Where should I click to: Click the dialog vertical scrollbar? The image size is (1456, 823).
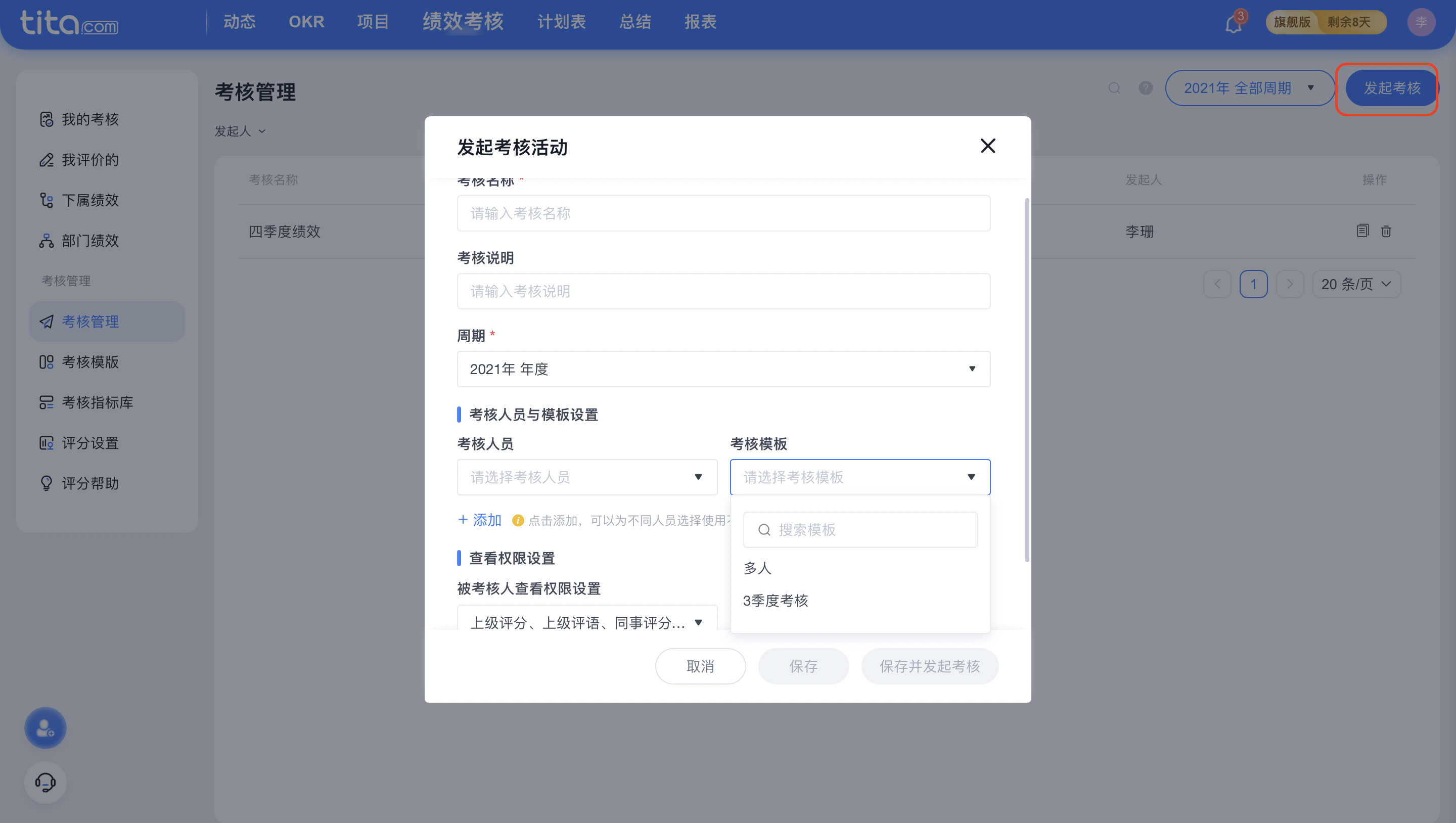coord(1027,380)
